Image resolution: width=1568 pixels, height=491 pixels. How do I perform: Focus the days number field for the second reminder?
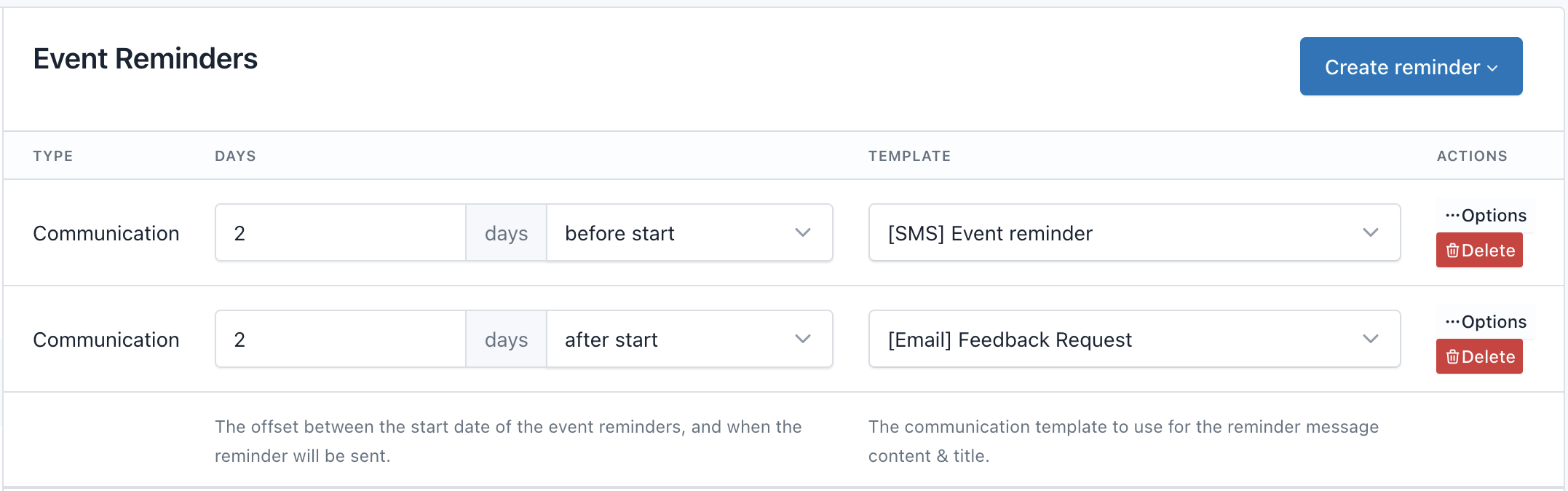coord(340,339)
